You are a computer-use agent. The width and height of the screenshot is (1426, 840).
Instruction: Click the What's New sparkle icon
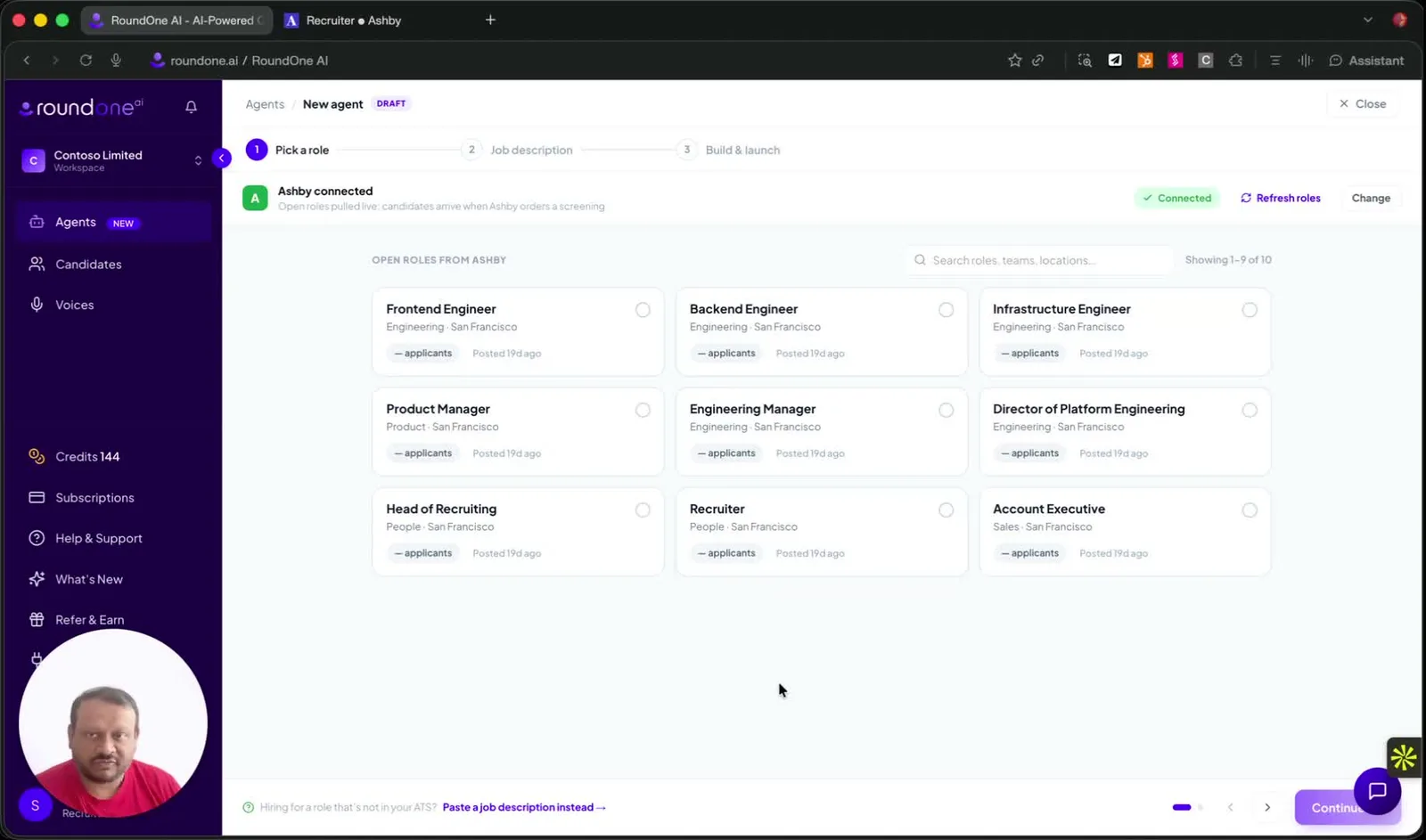click(x=37, y=579)
